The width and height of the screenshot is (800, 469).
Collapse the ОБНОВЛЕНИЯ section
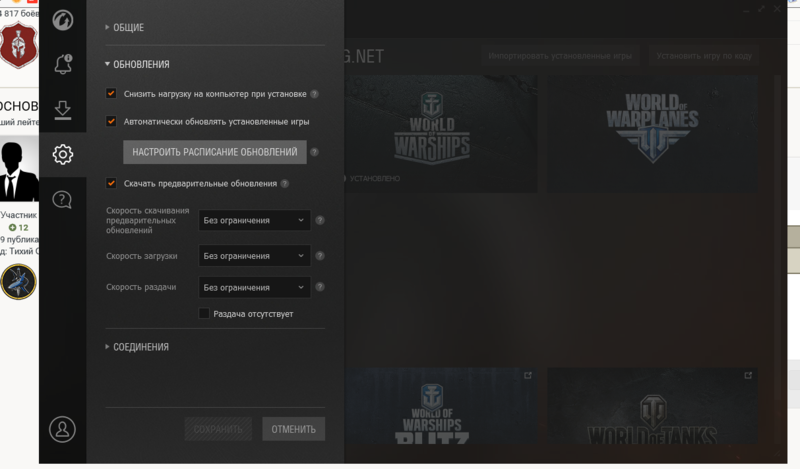click(x=137, y=64)
